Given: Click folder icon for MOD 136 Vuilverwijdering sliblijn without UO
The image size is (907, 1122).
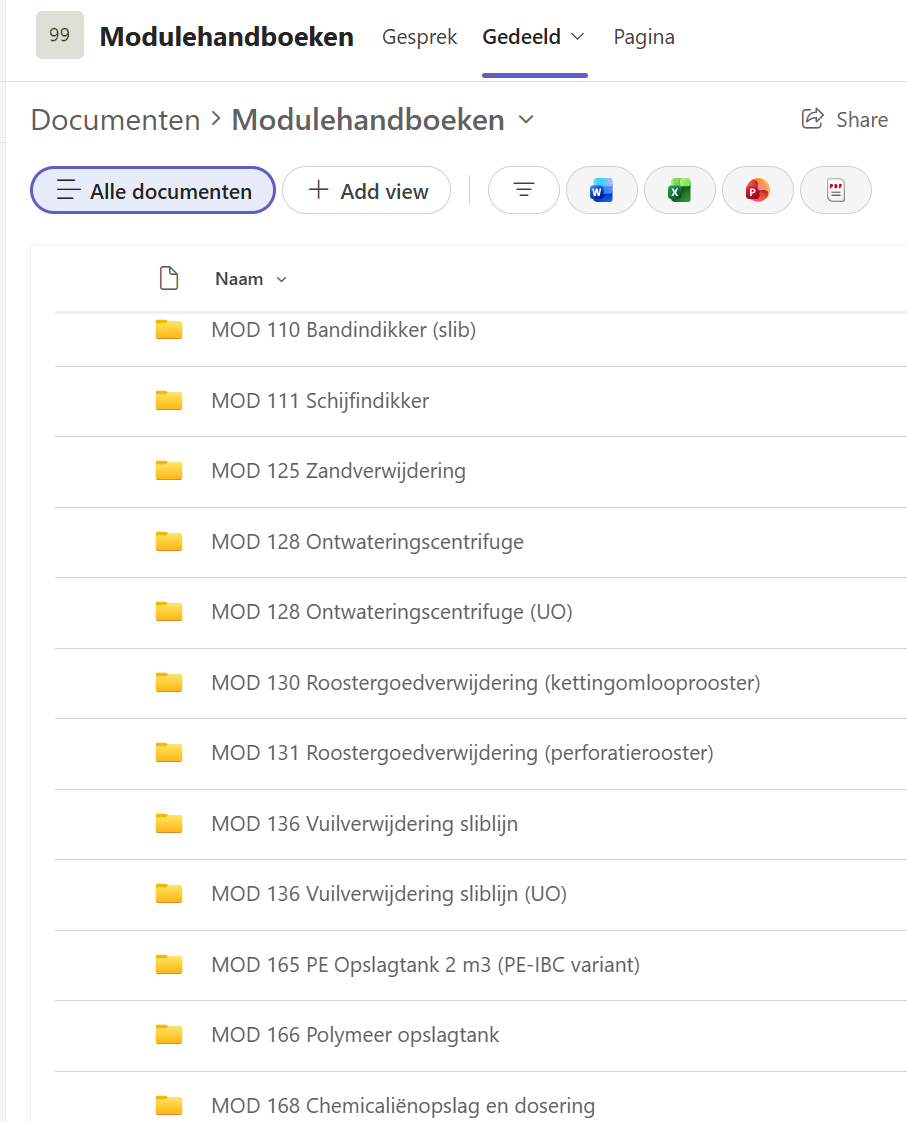Looking at the screenshot, I should click(x=169, y=823).
